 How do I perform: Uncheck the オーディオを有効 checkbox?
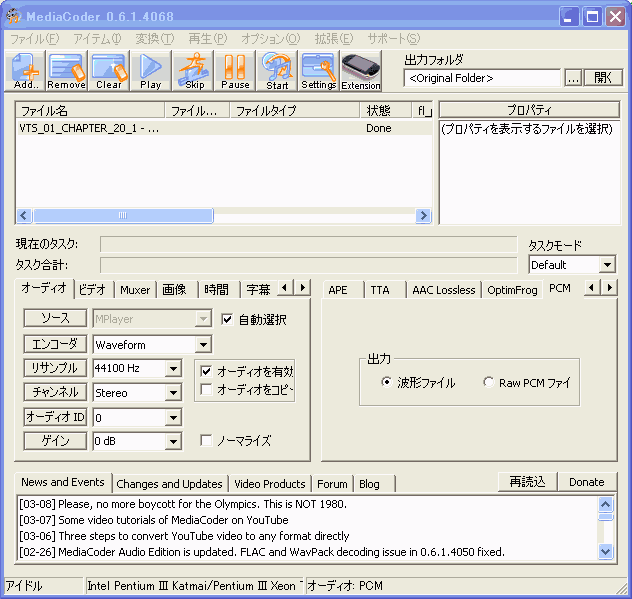206,371
